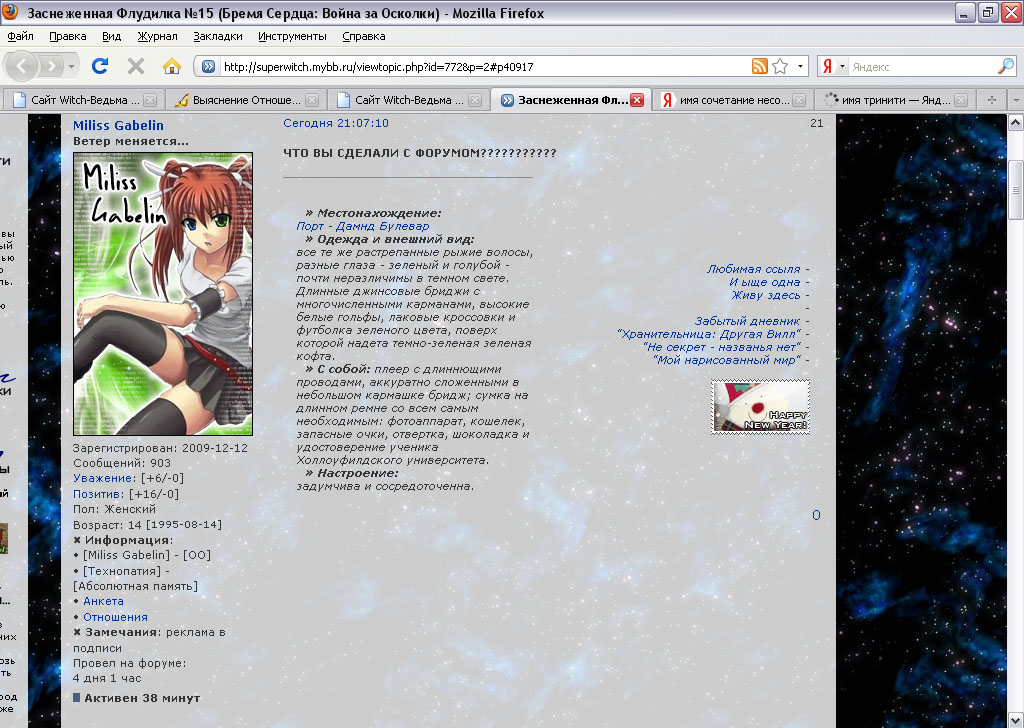Open "Не секрет - названья нет" link
The height and width of the screenshot is (728, 1024).
(x=722, y=347)
